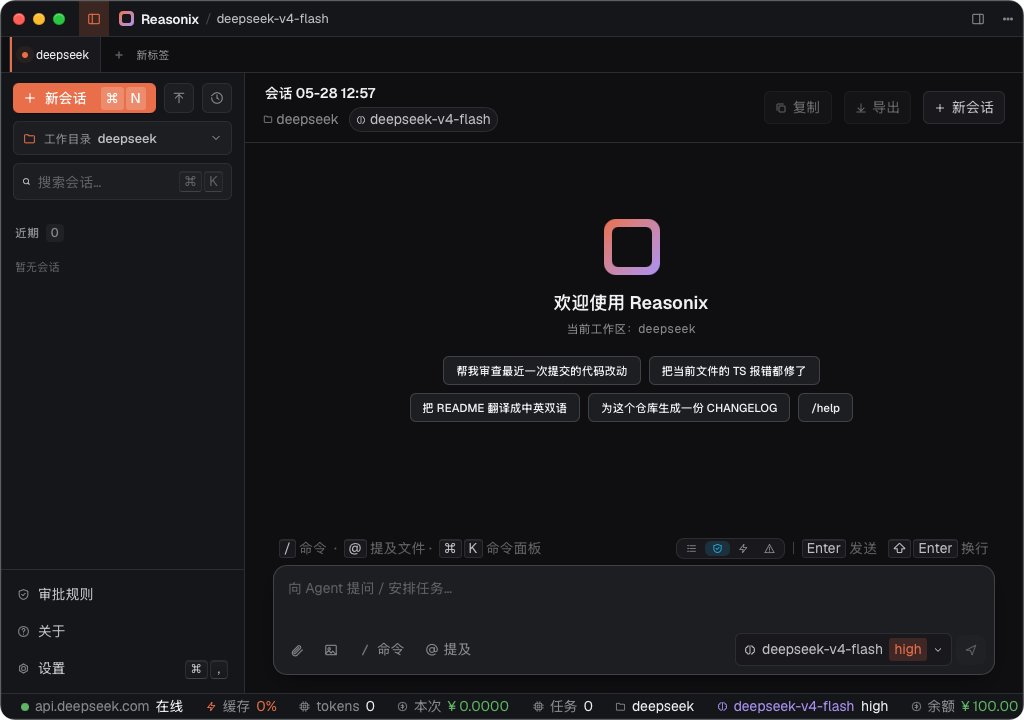Click the large Reasonix welcome logo
Image resolution: width=1024 pixels, height=720 pixels.
click(632, 247)
